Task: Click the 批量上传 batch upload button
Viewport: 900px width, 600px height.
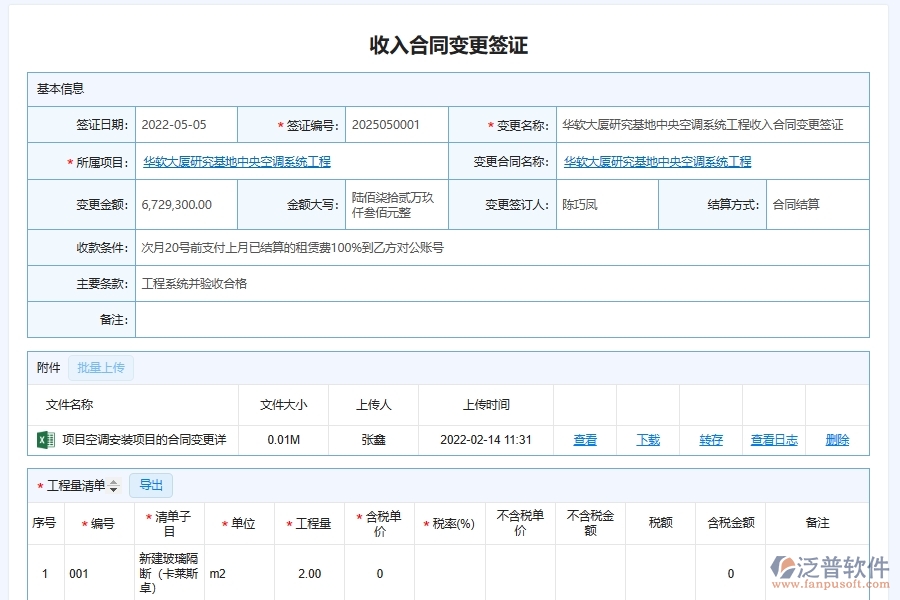Action: (100, 368)
